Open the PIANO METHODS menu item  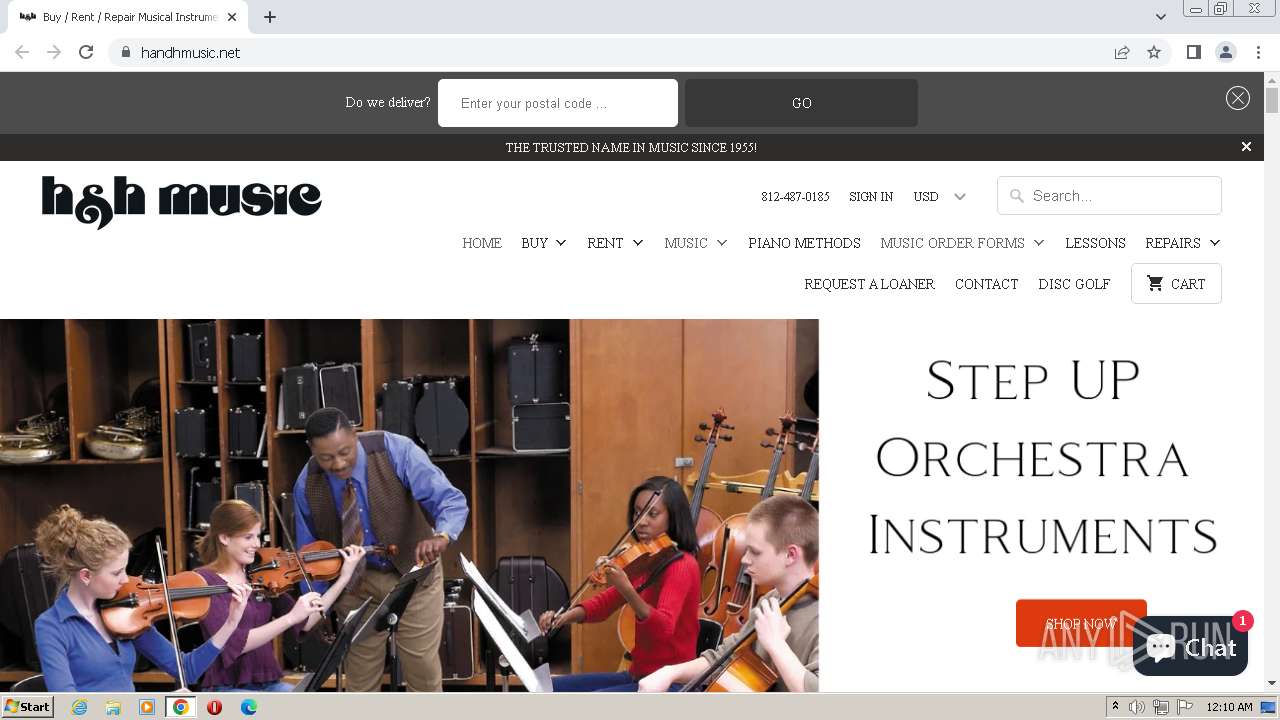804,243
